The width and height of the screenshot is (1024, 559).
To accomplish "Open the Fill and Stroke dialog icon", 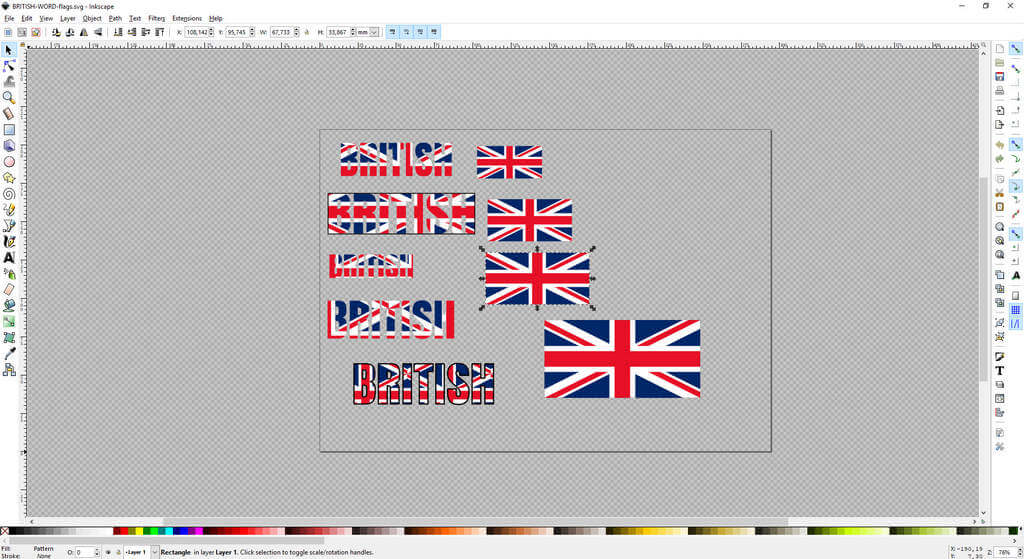I will (999, 356).
